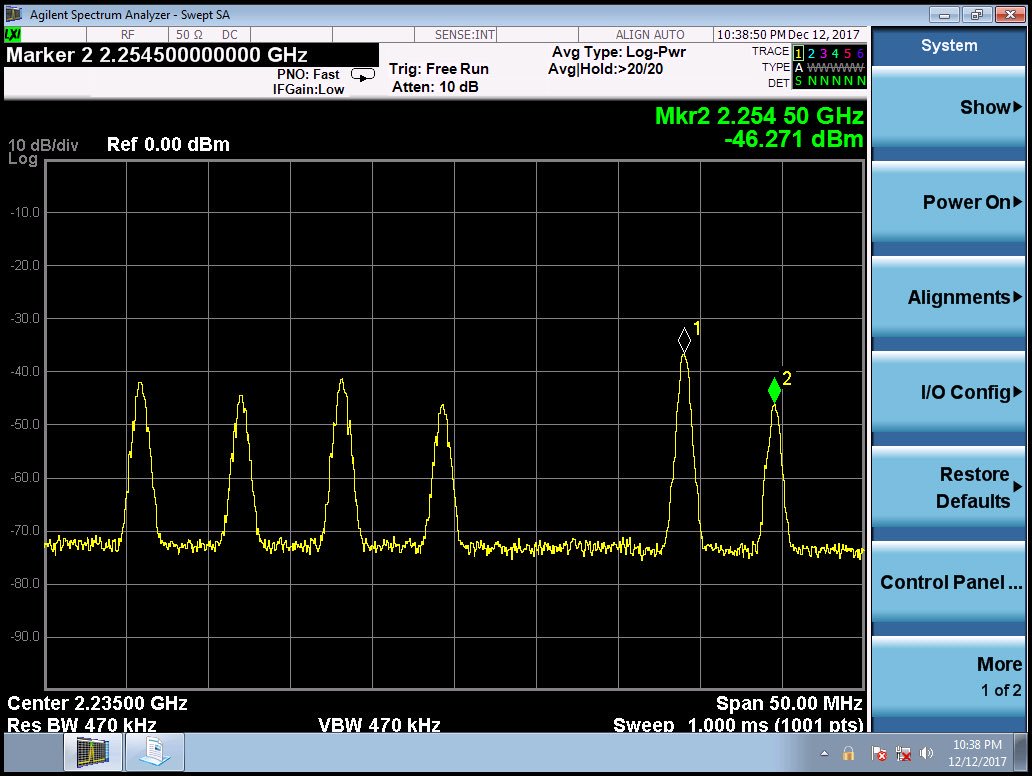The image size is (1032, 776).
Task: Go to More 1 of 2 page
Action: pos(949,676)
